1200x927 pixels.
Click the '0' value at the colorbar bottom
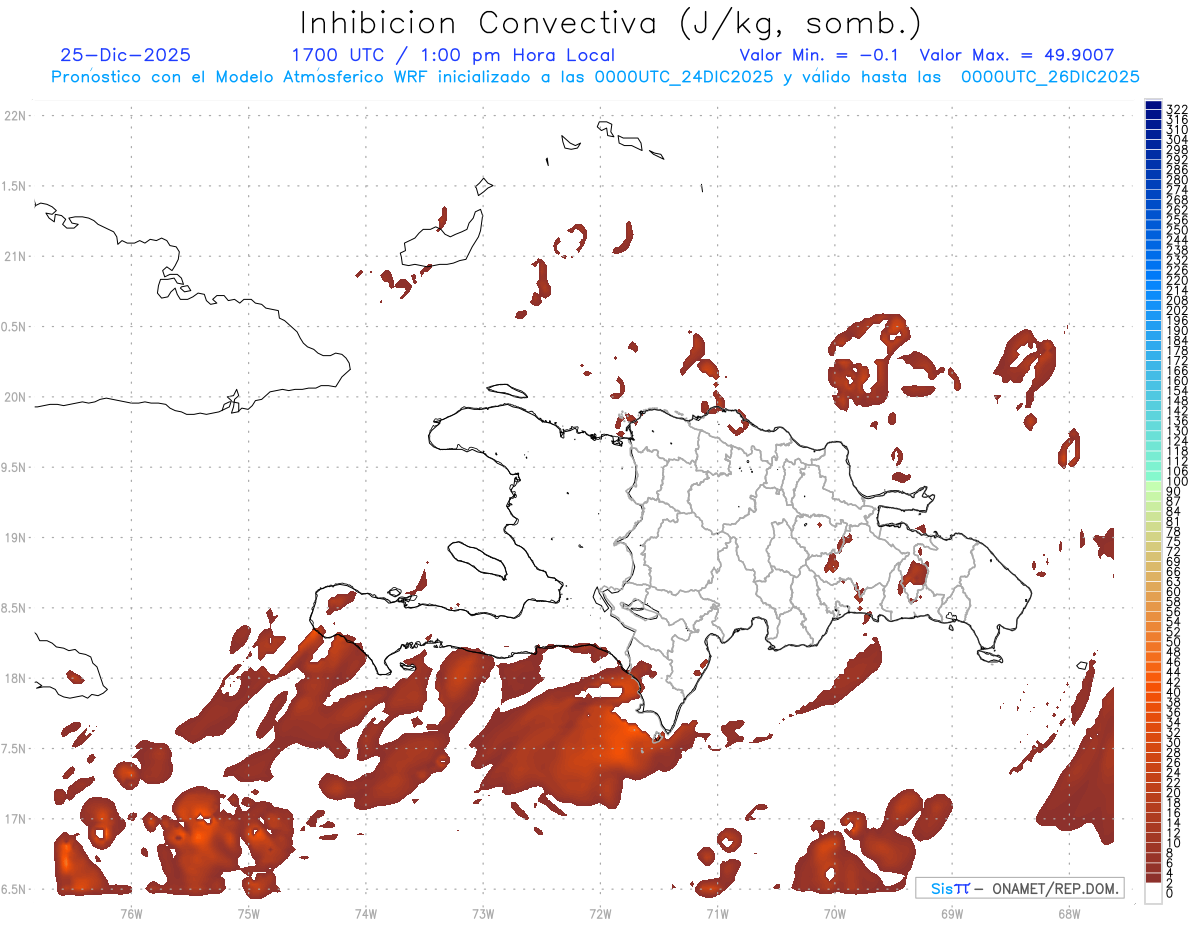[x=1170, y=894]
